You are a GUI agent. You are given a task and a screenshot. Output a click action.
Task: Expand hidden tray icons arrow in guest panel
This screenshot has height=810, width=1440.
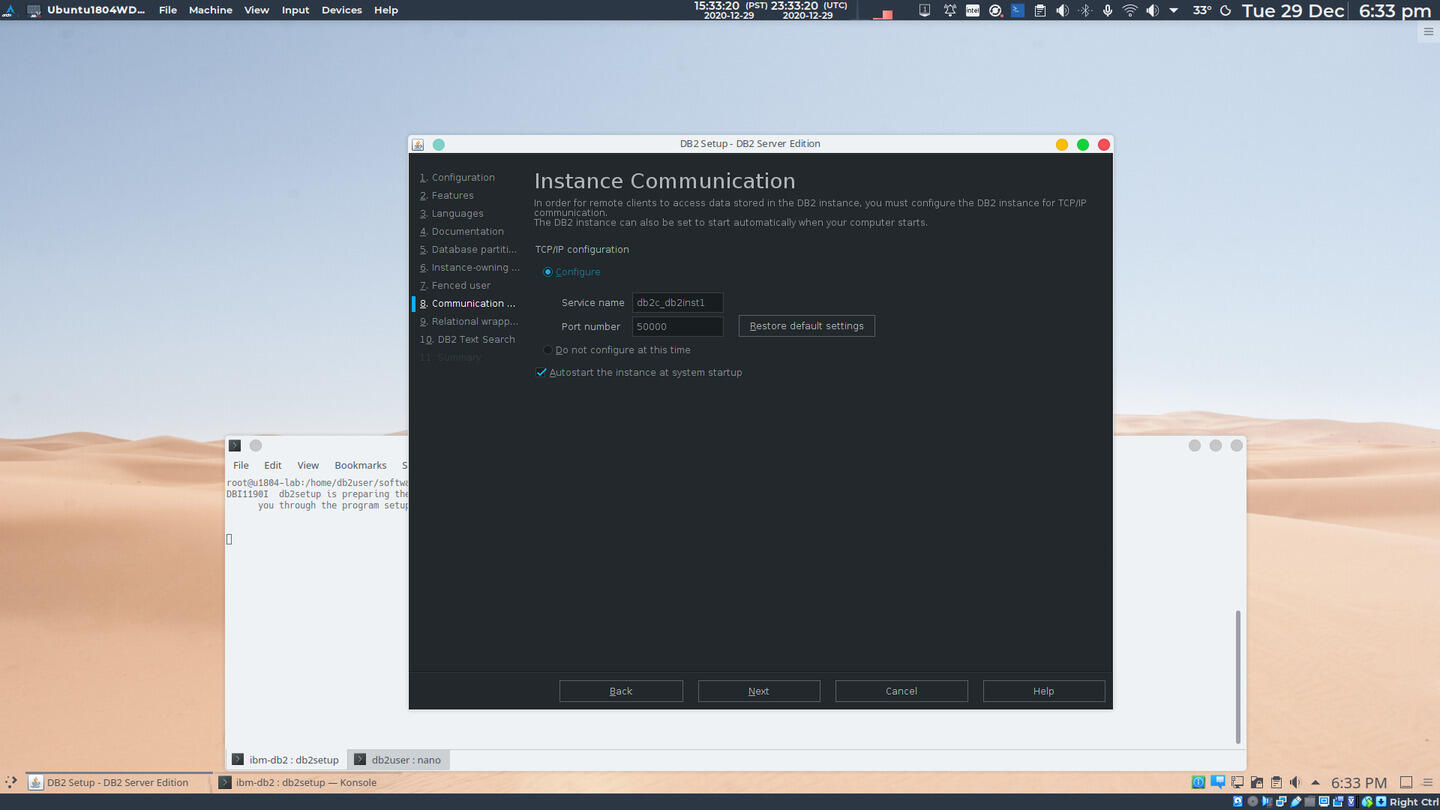click(x=1315, y=783)
